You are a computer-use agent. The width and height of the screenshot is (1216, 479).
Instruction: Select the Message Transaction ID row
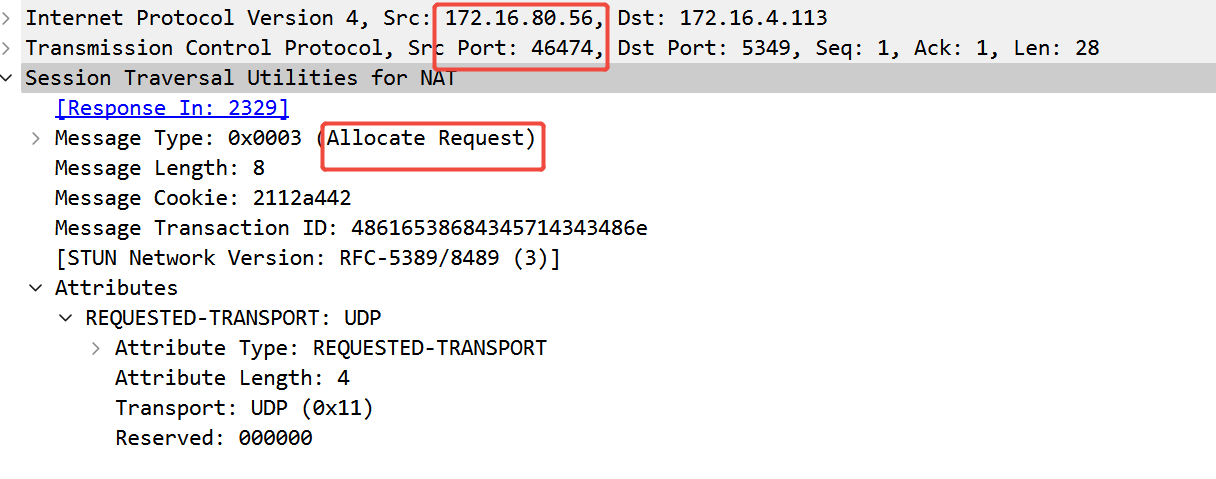point(350,228)
